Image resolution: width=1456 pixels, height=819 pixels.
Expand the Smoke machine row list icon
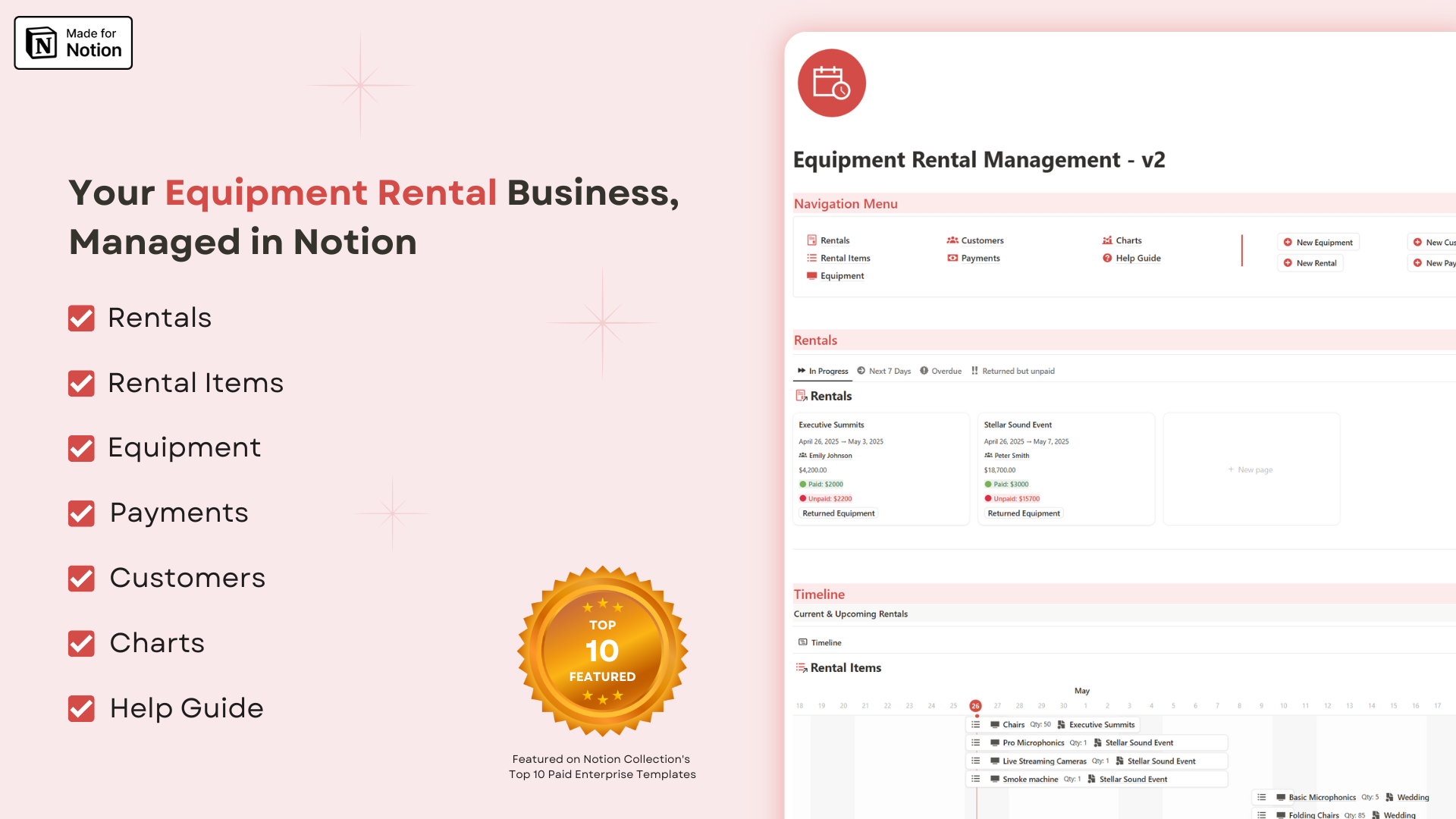pyautogui.click(x=976, y=779)
